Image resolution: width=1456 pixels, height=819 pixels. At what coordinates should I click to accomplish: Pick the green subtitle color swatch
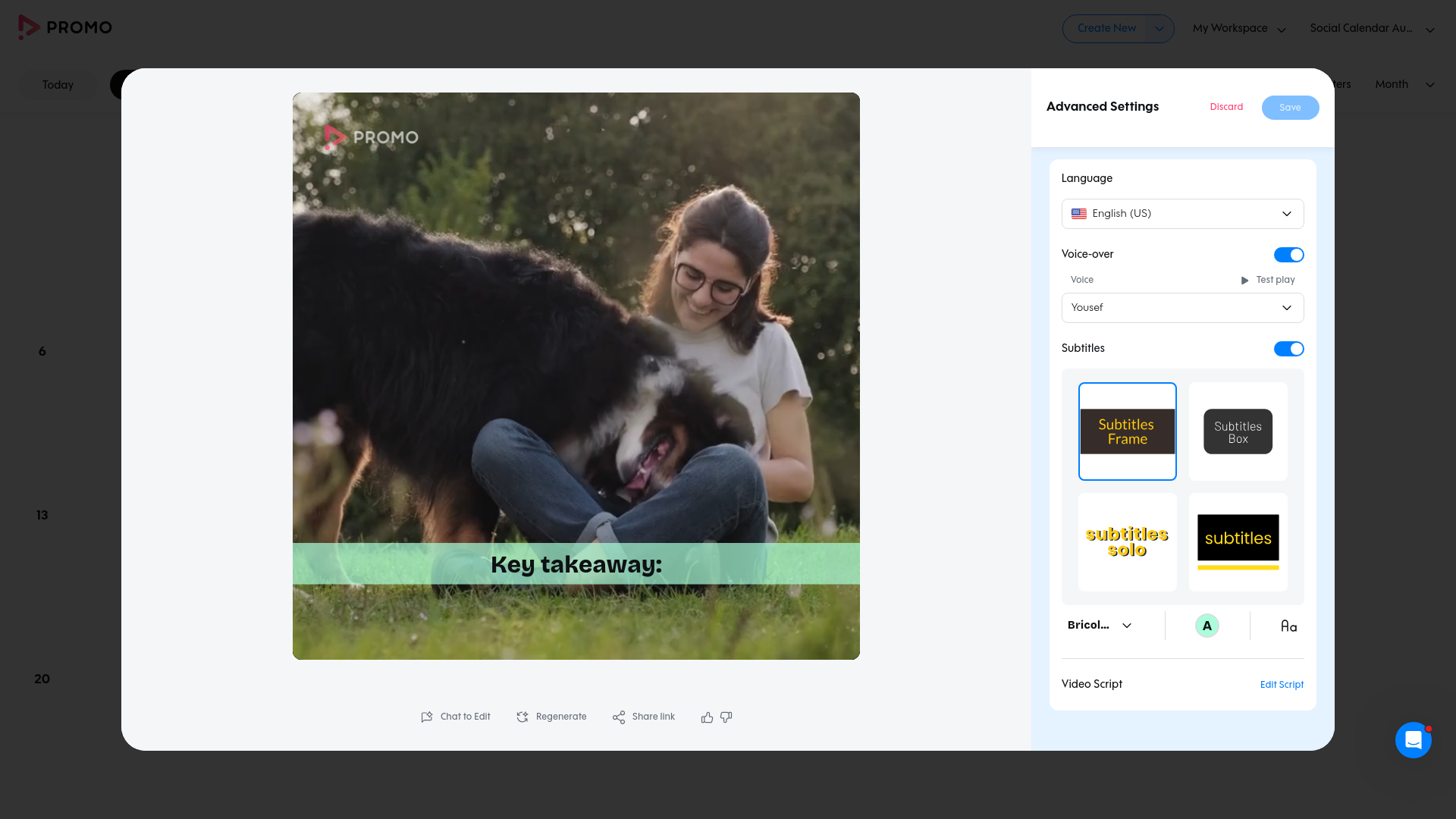(x=1207, y=626)
